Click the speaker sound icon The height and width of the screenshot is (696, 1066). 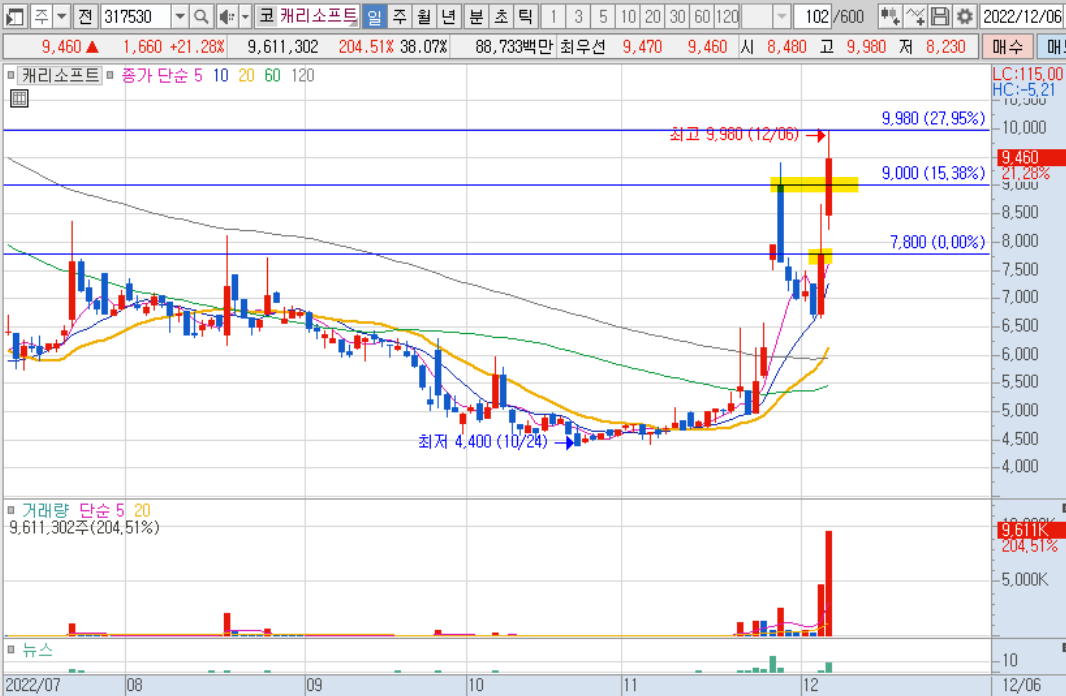click(227, 16)
